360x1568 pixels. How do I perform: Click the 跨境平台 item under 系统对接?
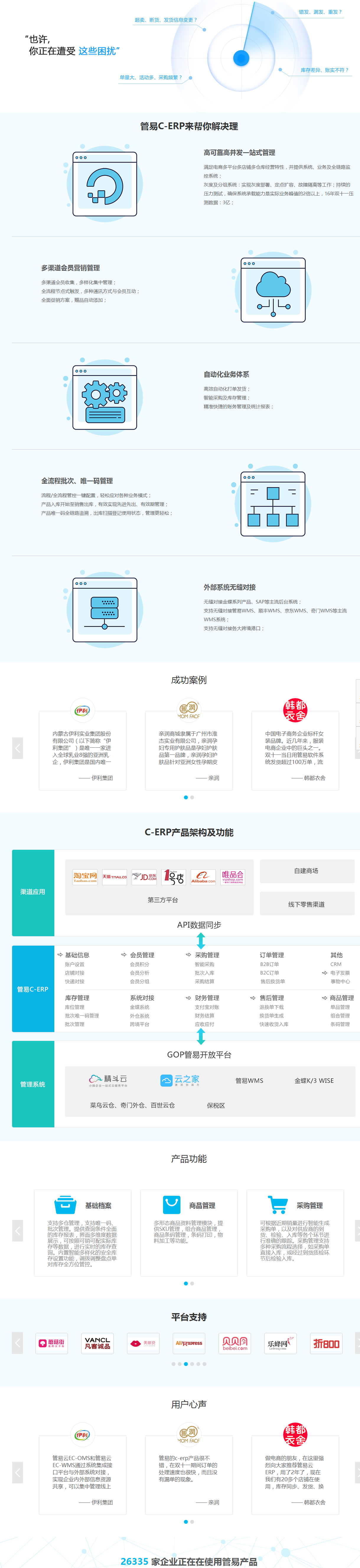pos(139,1024)
